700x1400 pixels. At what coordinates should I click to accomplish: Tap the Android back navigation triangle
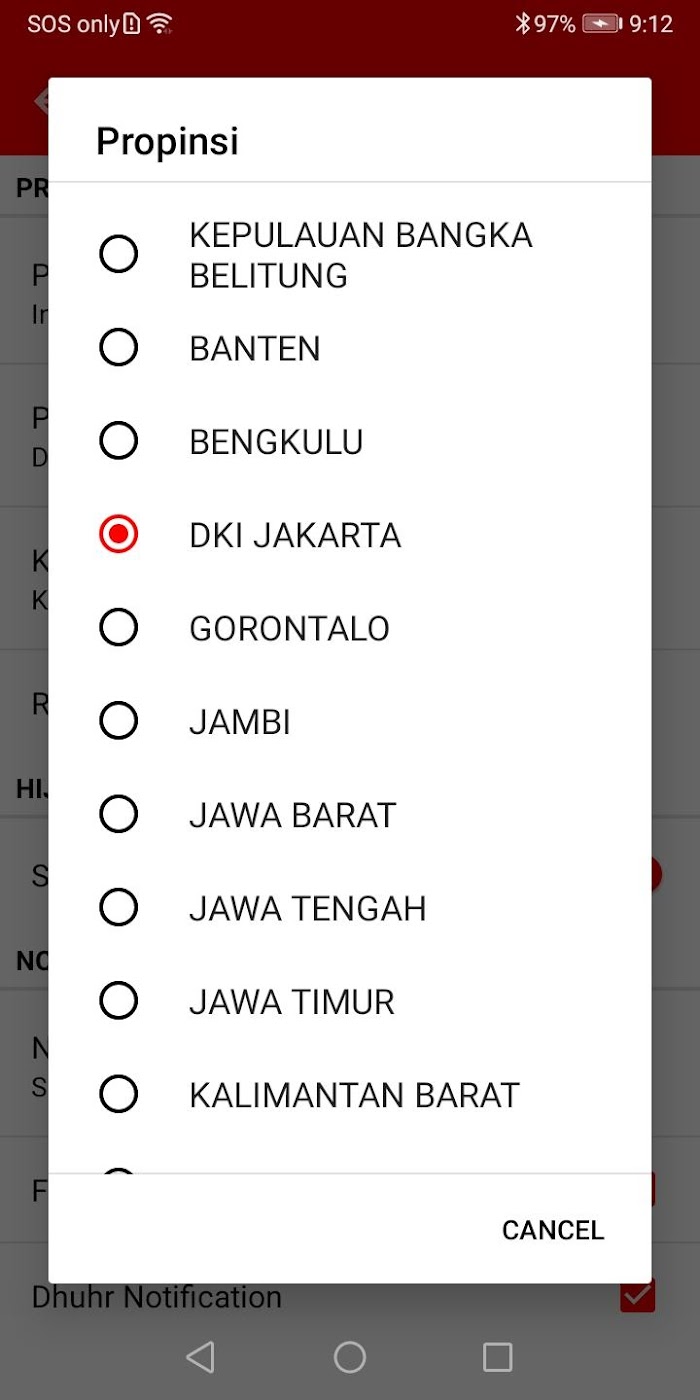pos(201,1357)
